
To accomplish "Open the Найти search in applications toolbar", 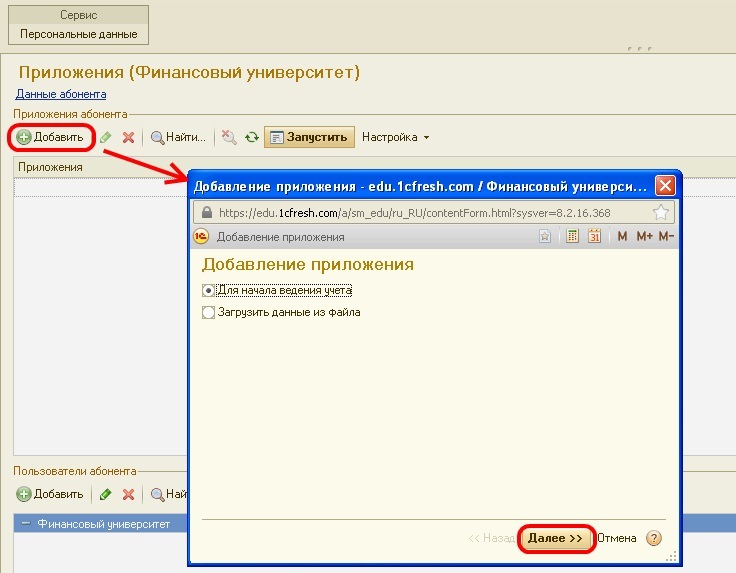I will click(178, 137).
